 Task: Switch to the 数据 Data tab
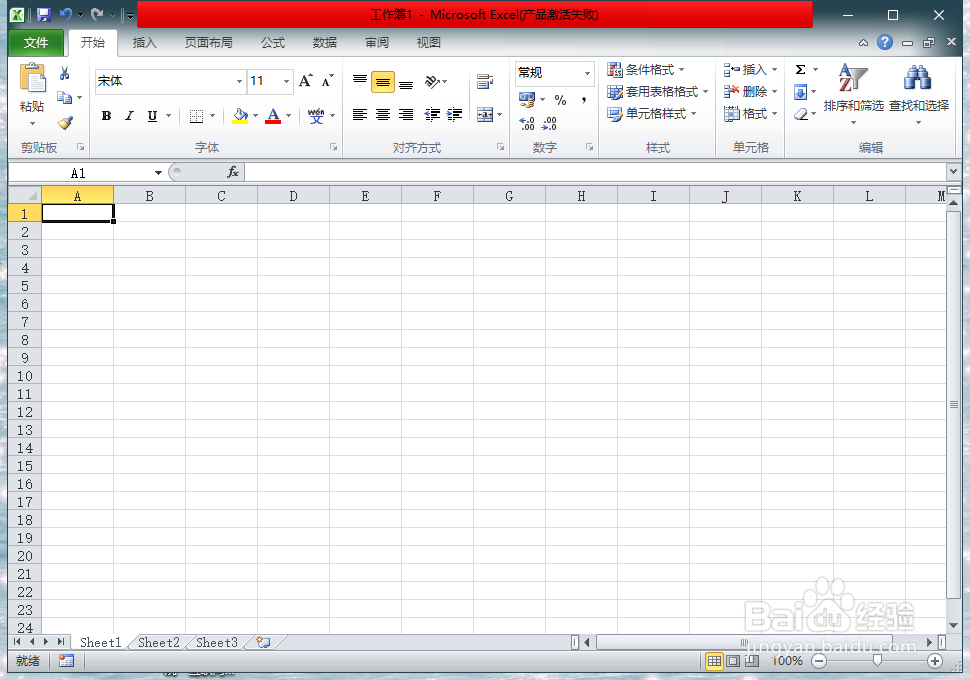(325, 43)
